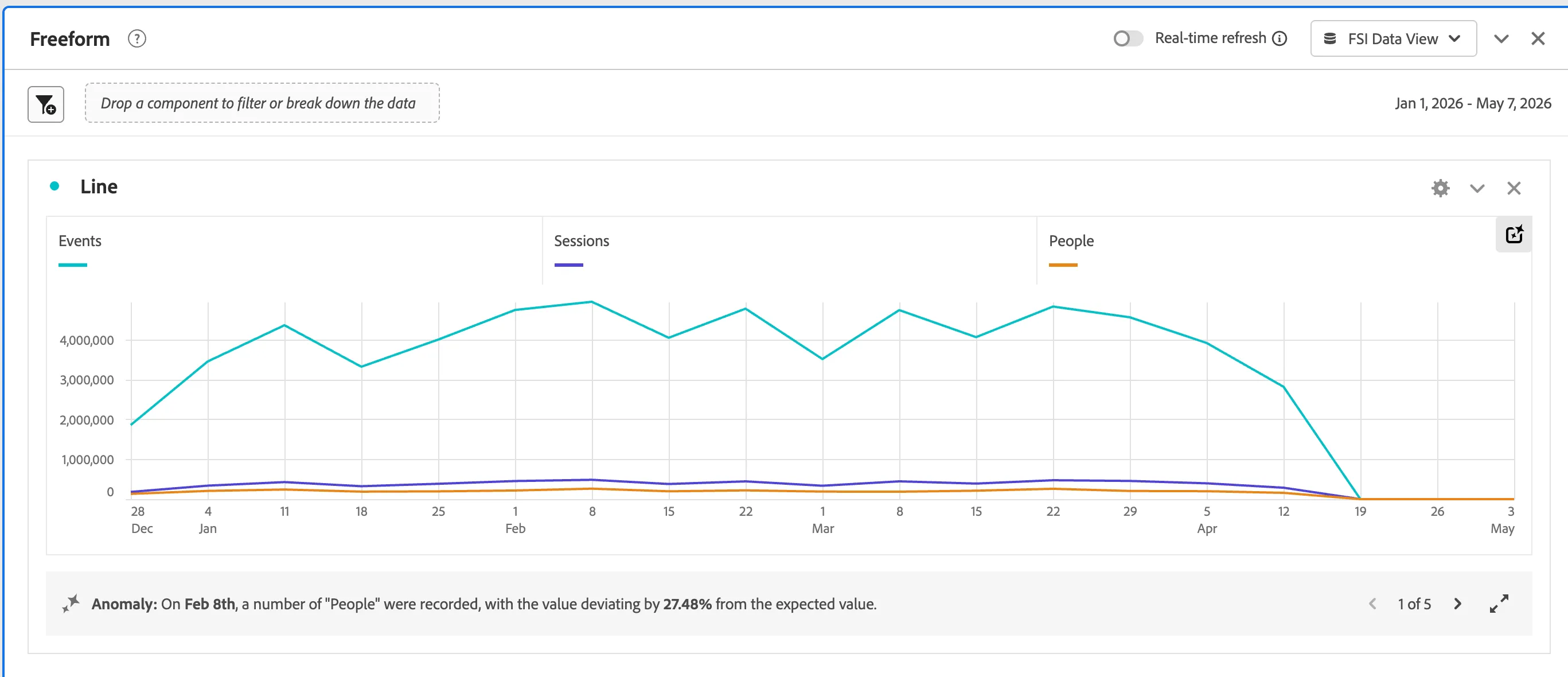1568x677 pixels.
Task: Click the Feb 8 peak on the Events line
Action: click(592, 302)
